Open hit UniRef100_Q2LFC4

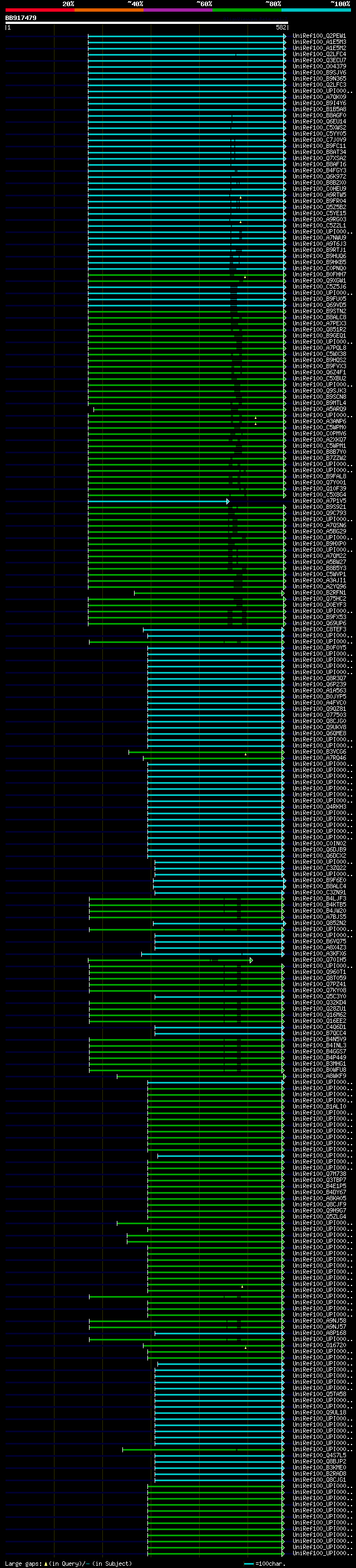(319, 54)
